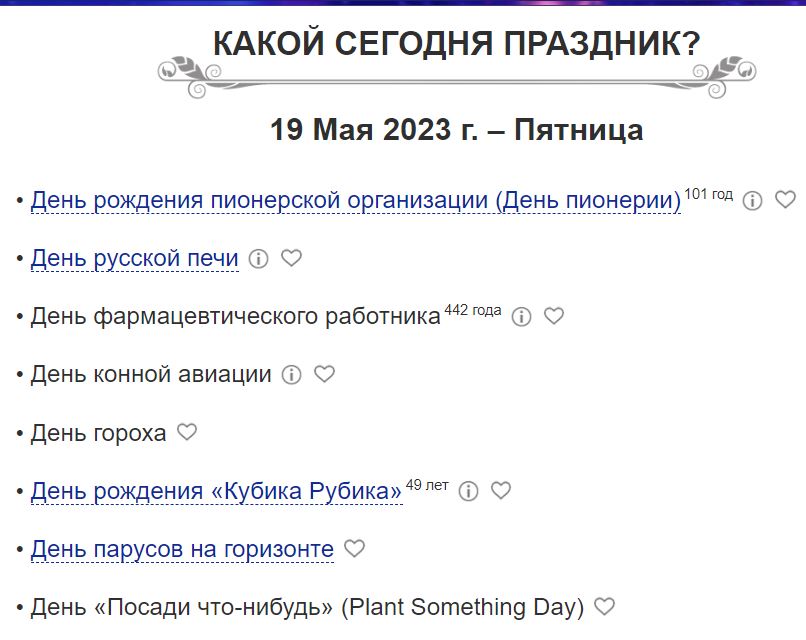The image size is (806, 640).
Task: Open День рождения пионерской организации link
Action: click(x=355, y=201)
